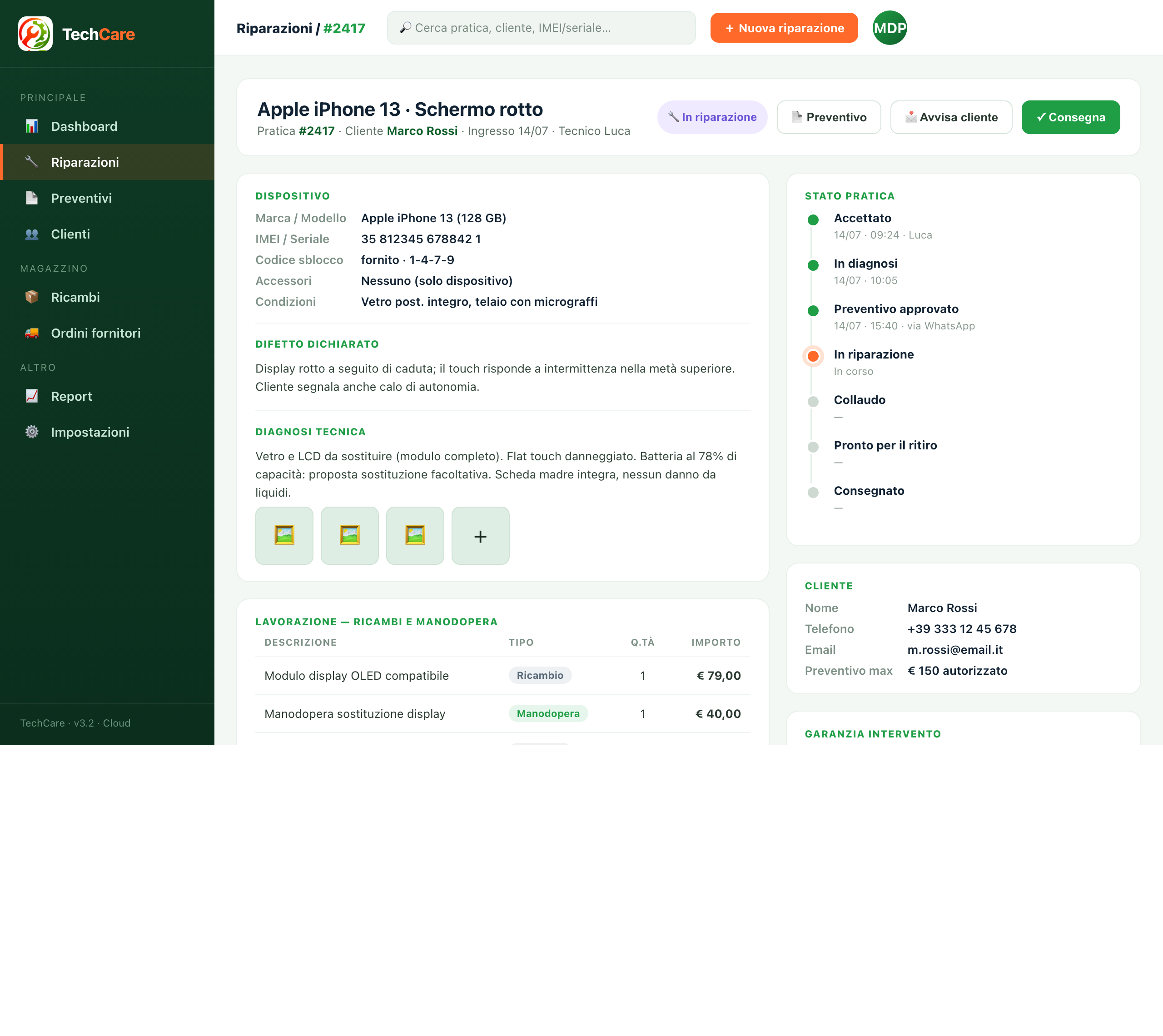Click the TechCare v3.2 Cloud footer text
Image resolution: width=1163 pixels, height=1036 pixels.
click(x=76, y=723)
